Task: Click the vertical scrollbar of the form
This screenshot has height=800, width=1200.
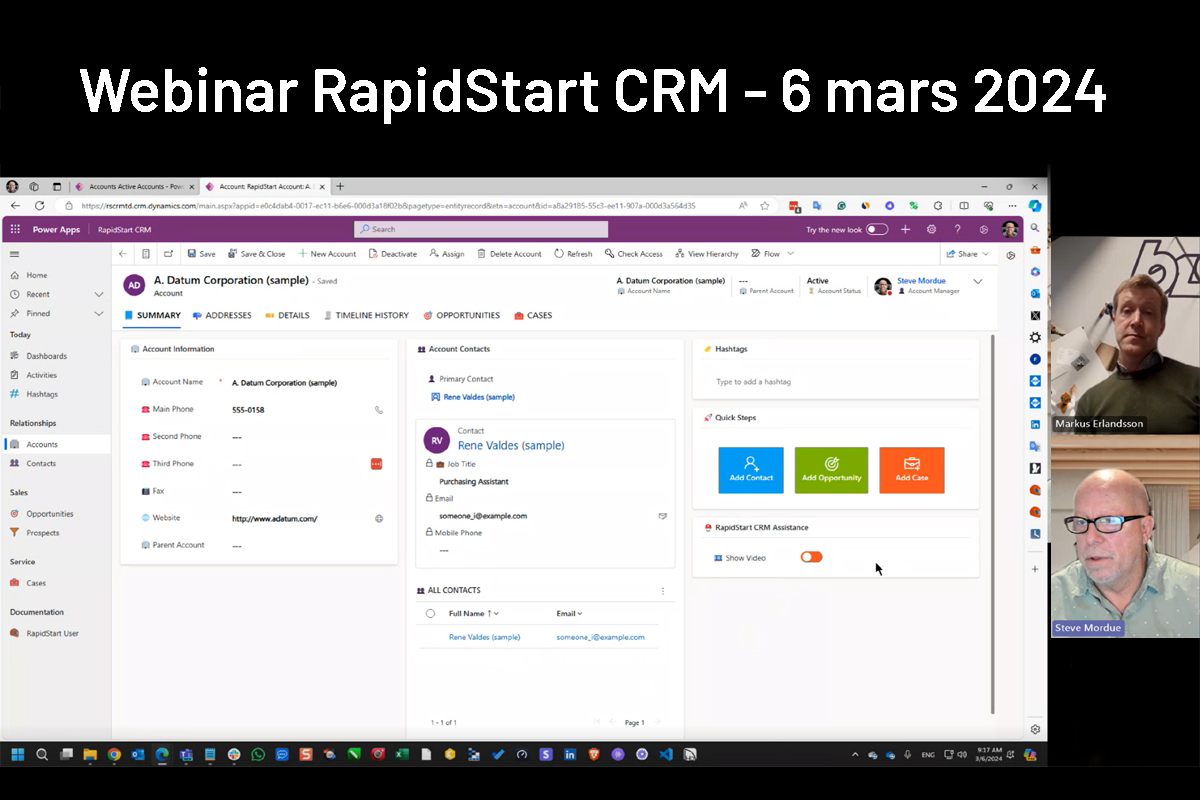Action: pos(992,520)
